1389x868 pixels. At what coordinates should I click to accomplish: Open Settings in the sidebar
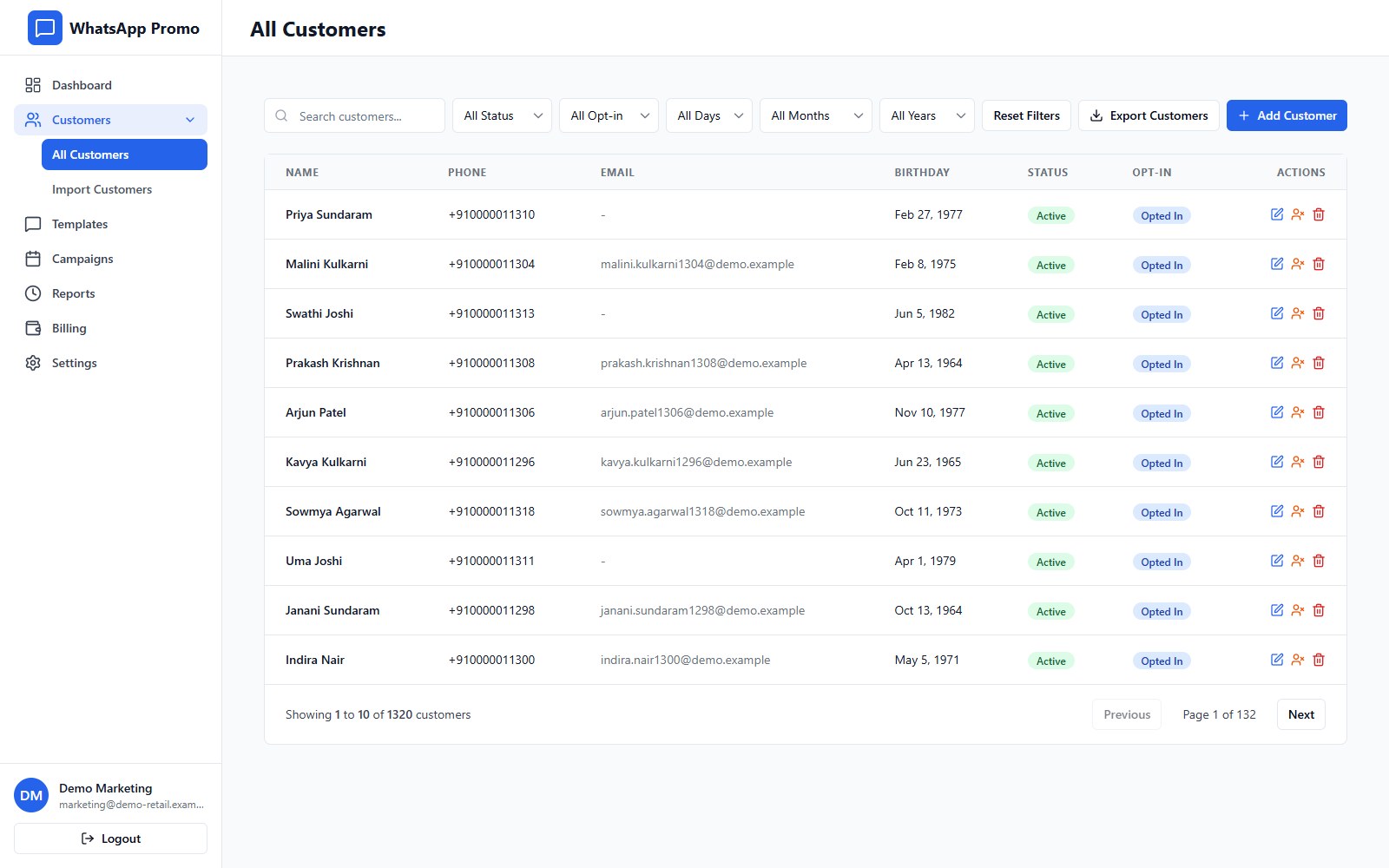110,363
